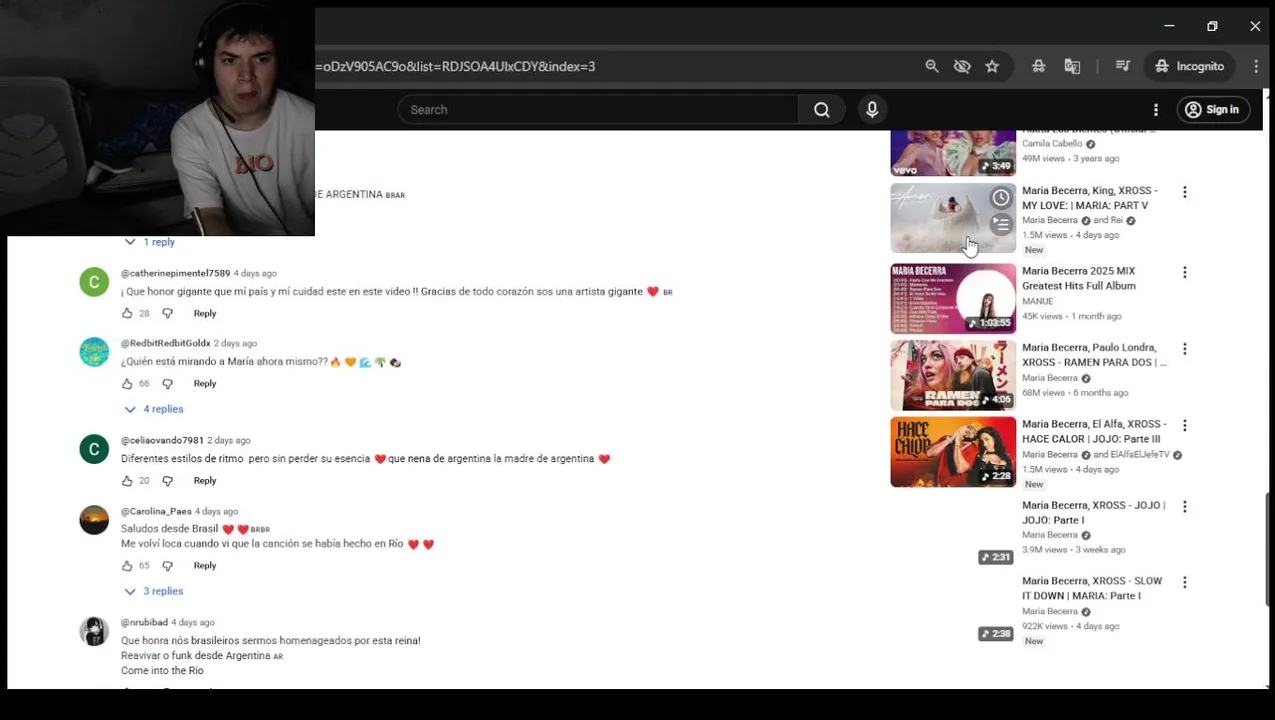Reply to Carolina_Paes's comment

tap(205, 565)
